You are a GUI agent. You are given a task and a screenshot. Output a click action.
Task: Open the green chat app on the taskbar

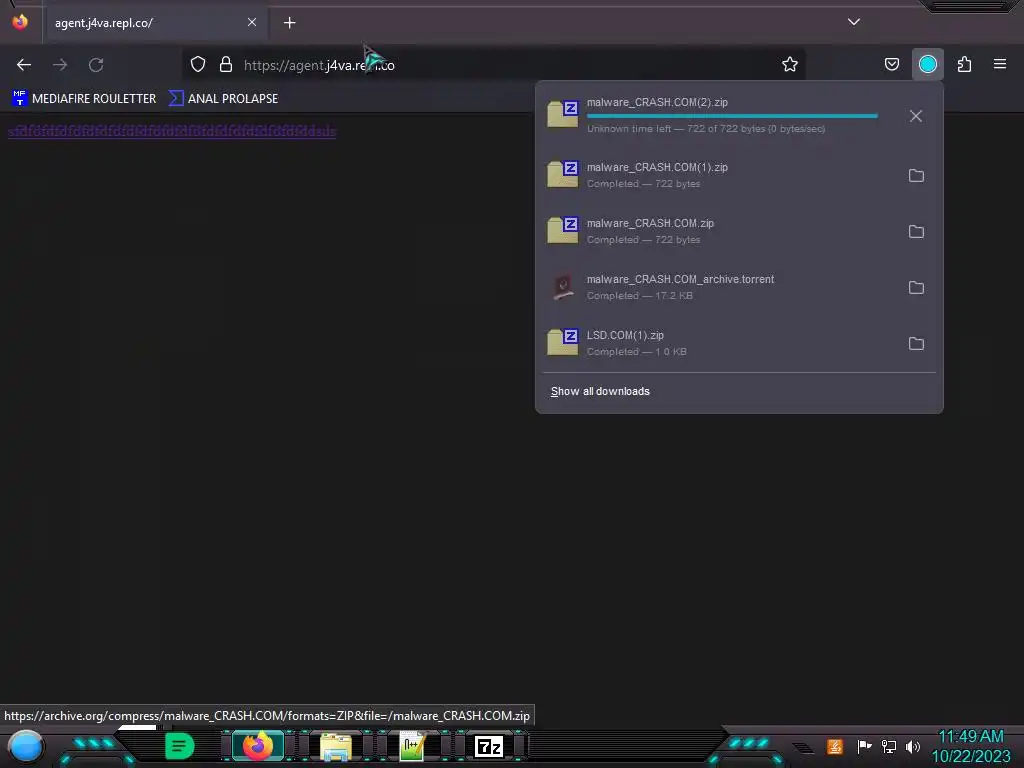[179, 746]
